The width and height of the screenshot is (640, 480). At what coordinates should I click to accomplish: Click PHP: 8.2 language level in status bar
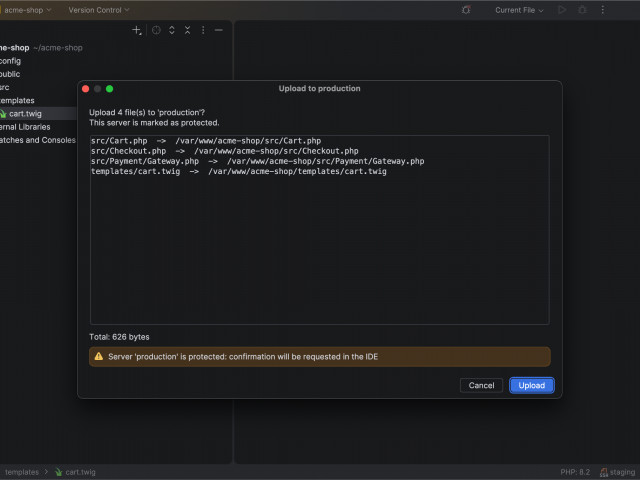pyautogui.click(x=575, y=472)
